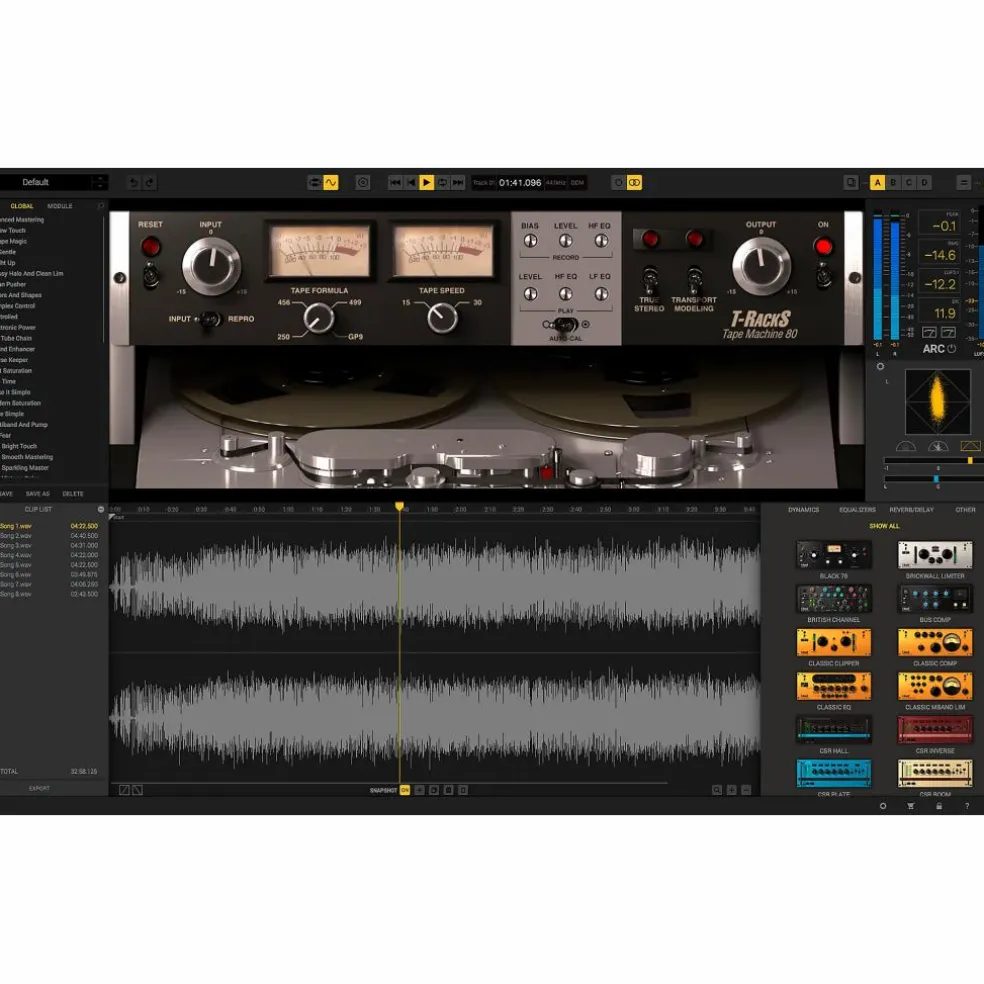Screen dimensions: 984x984
Task: Click the balance meter blue marker
Action: pos(936,479)
